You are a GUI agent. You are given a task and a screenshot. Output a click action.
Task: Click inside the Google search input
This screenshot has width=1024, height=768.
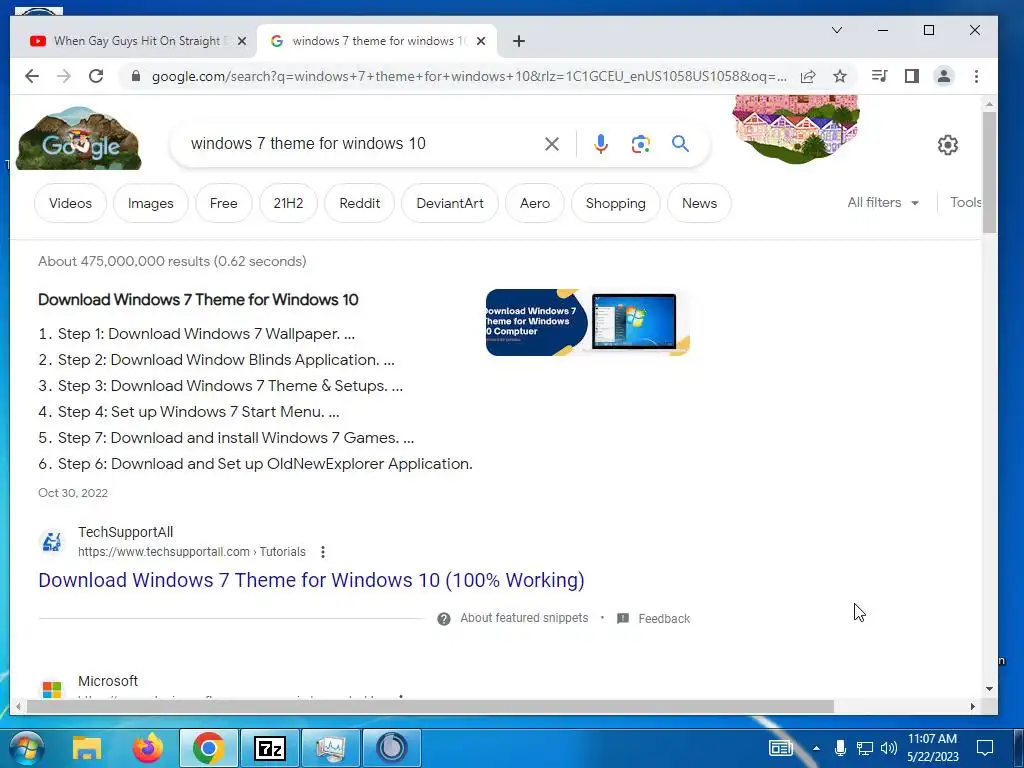[x=359, y=144]
